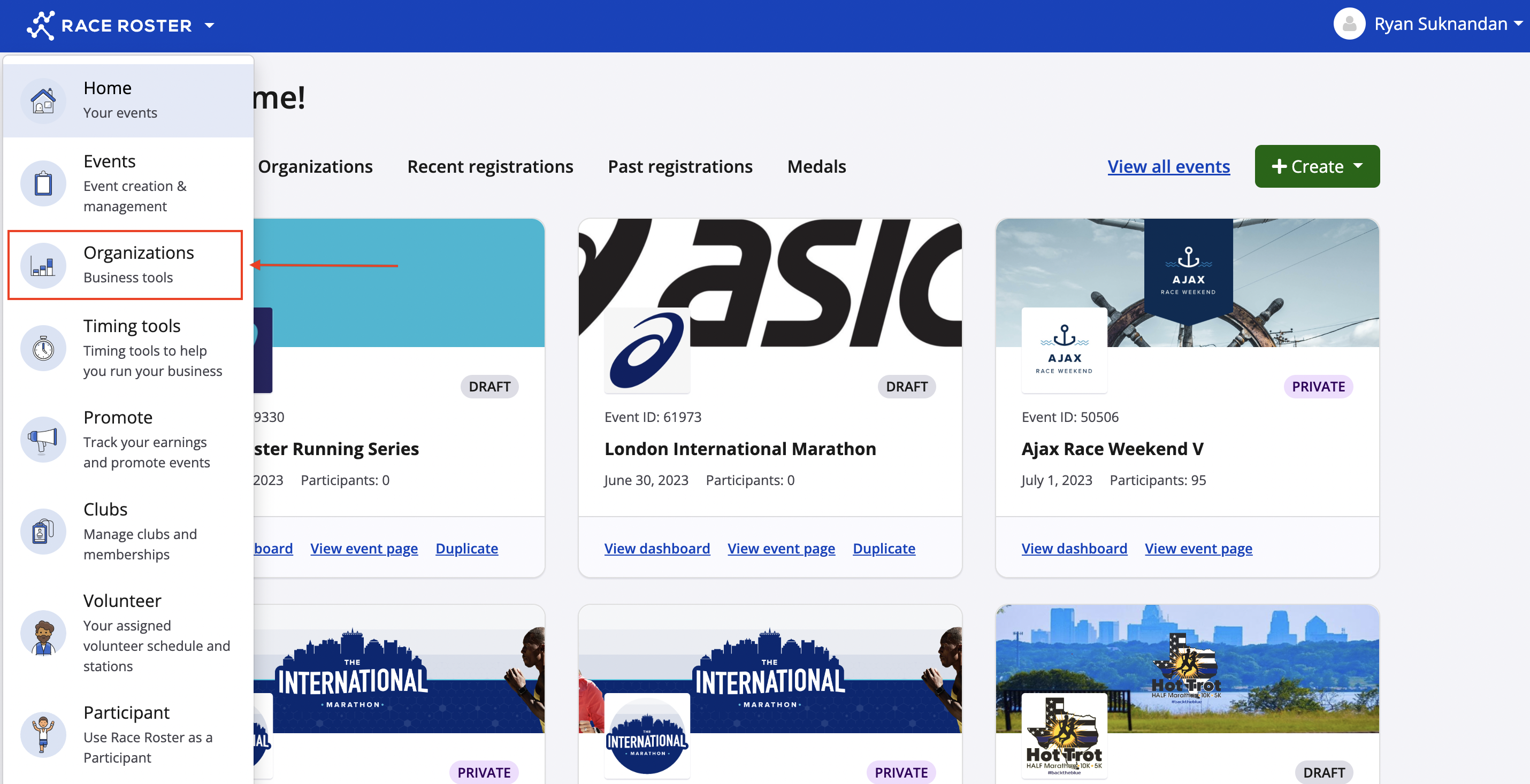Click View event page for Ajax Race Weekend
Image resolution: width=1530 pixels, height=784 pixels.
tap(1198, 548)
